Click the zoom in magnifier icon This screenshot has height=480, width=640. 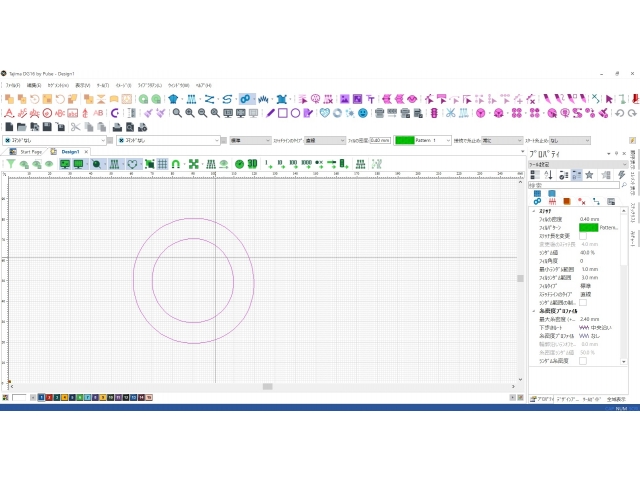190,113
